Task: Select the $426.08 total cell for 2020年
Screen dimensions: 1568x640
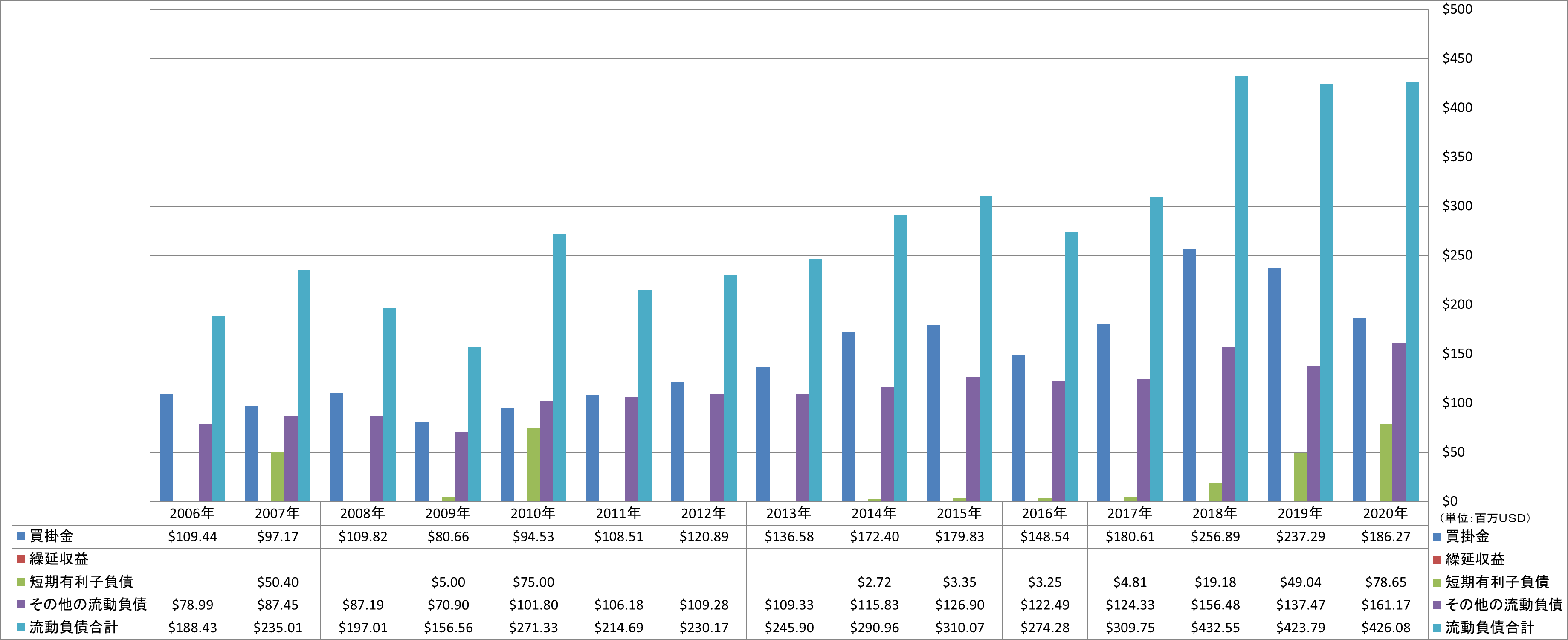Action: tap(1385, 628)
